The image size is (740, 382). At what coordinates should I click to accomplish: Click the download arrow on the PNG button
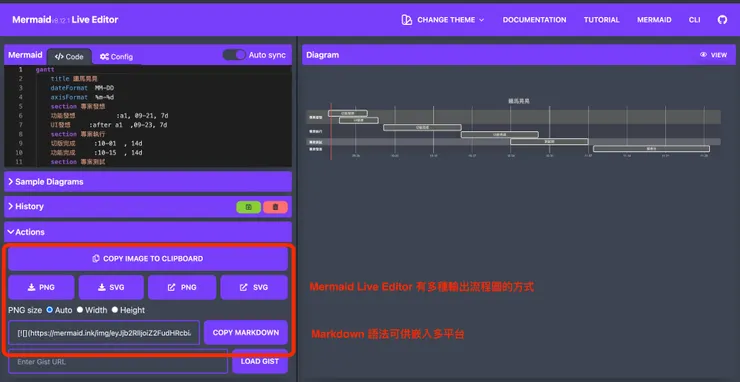pos(32,287)
